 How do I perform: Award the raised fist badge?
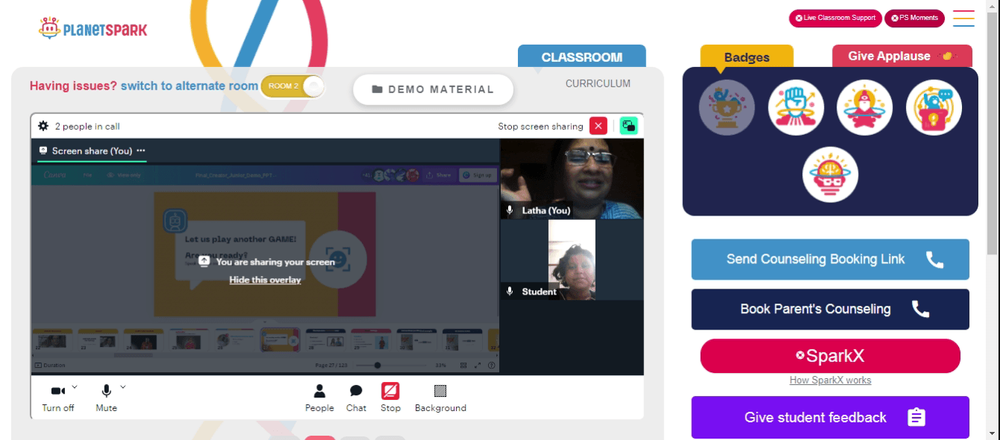click(x=796, y=107)
